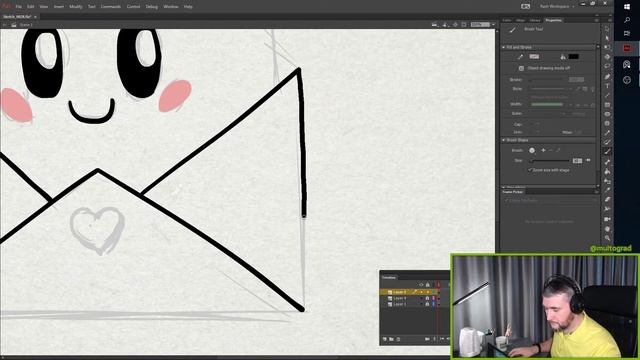Open the Commands menu
This screenshot has height=360, width=640.
tap(110, 7)
